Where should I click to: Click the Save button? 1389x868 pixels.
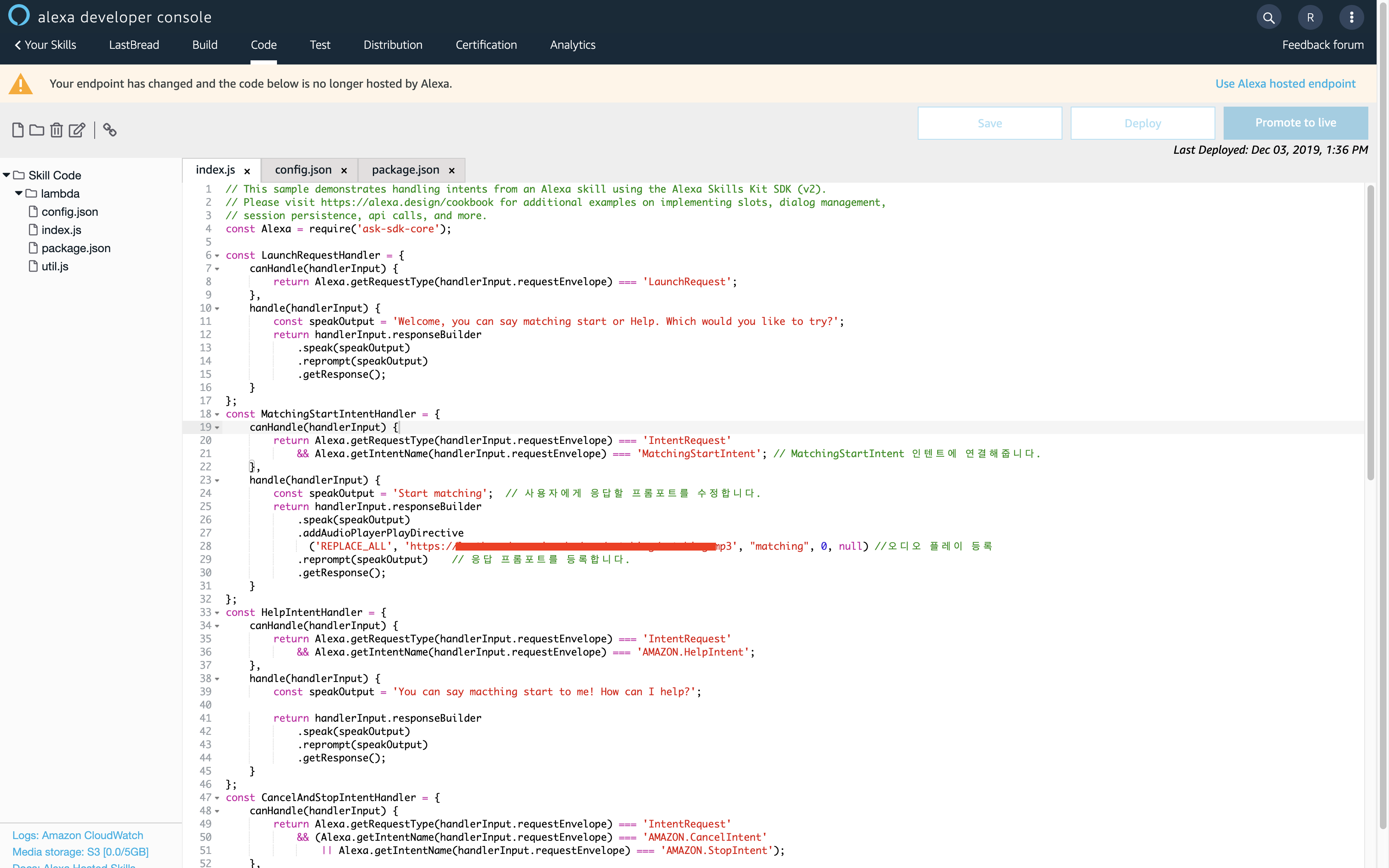[x=990, y=123]
